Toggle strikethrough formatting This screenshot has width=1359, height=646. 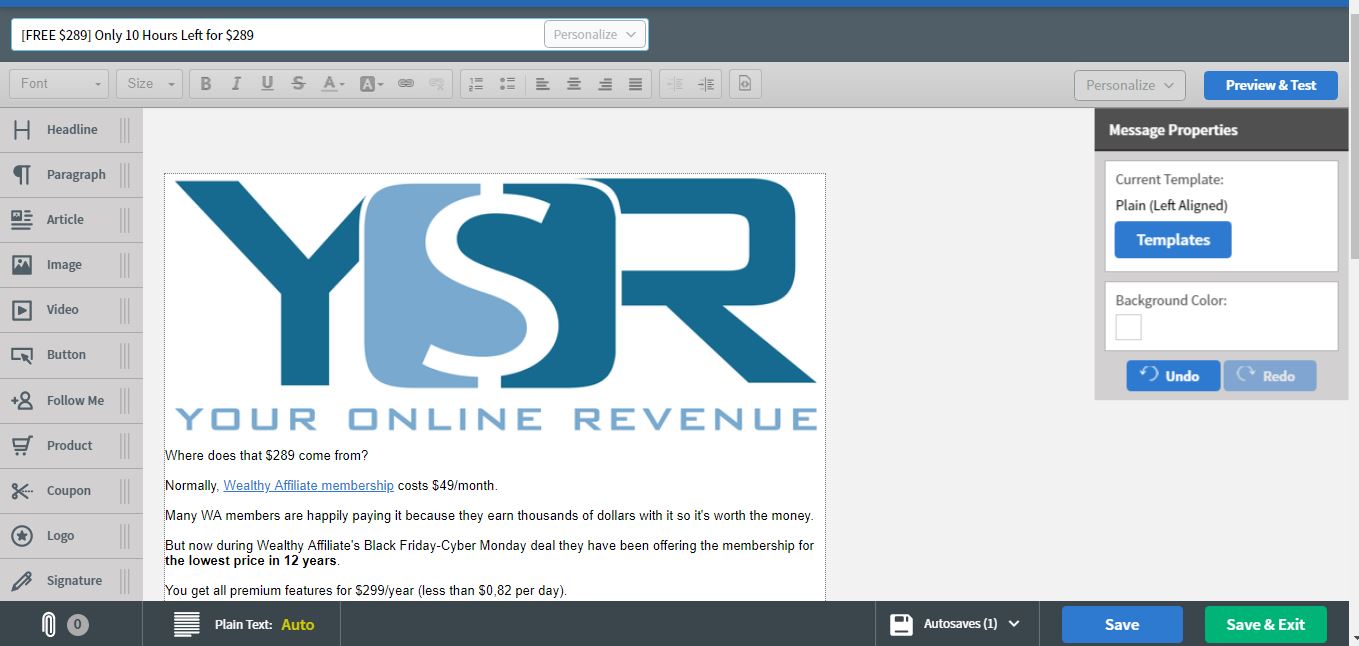click(x=298, y=84)
